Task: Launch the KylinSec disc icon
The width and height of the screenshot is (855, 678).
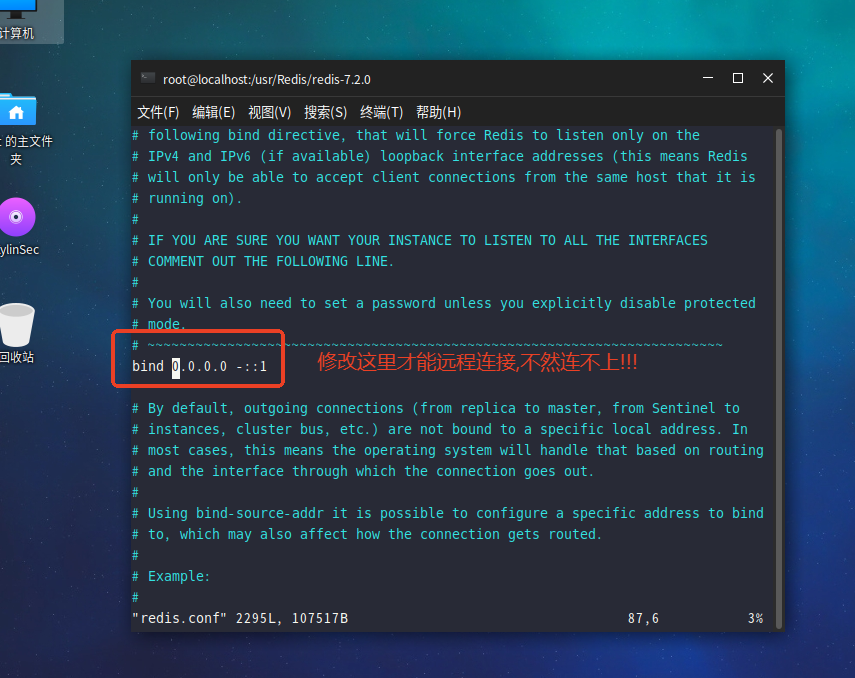Action: click(18, 217)
